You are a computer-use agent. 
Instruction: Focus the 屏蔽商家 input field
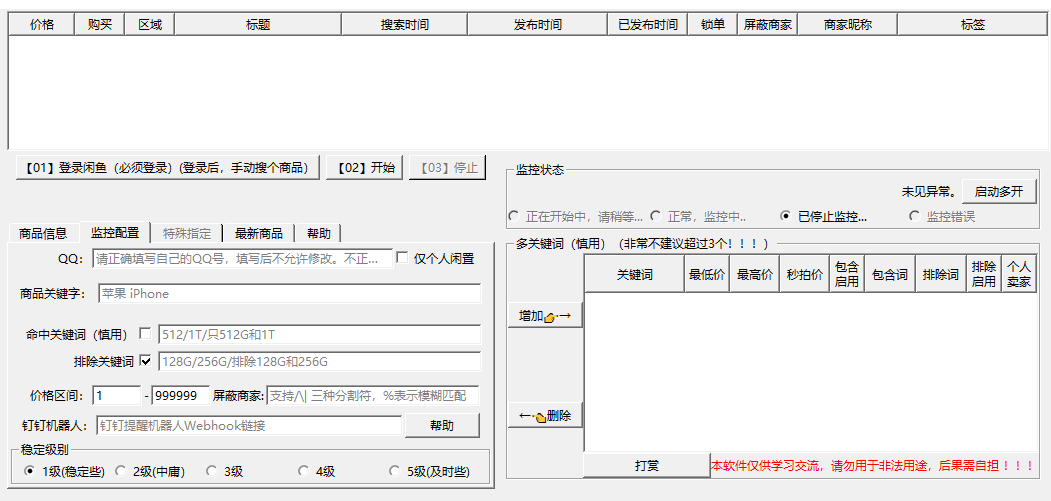pyautogui.click(x=373, y=396)
